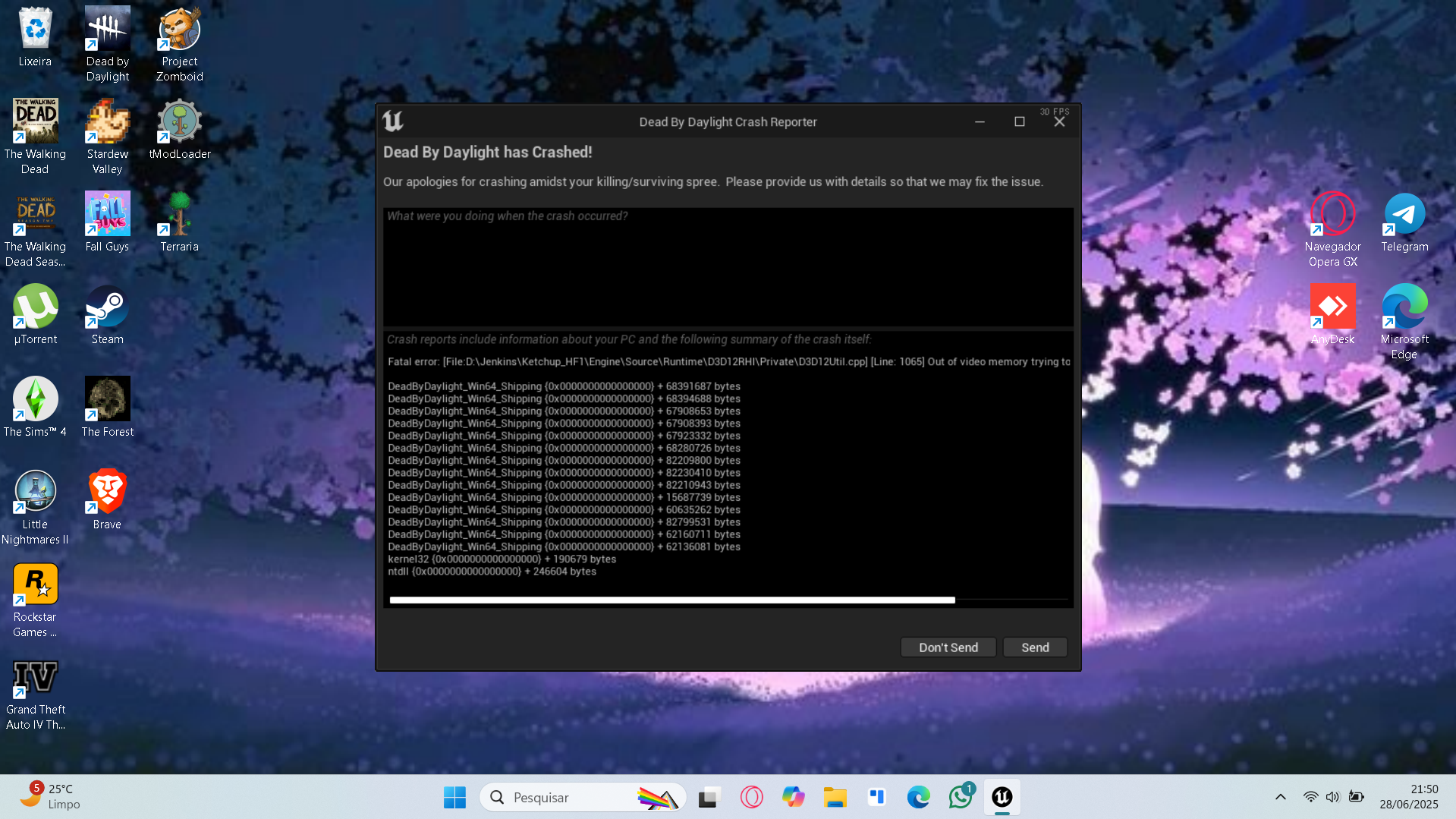Click the crash description text box

point(728,267)
